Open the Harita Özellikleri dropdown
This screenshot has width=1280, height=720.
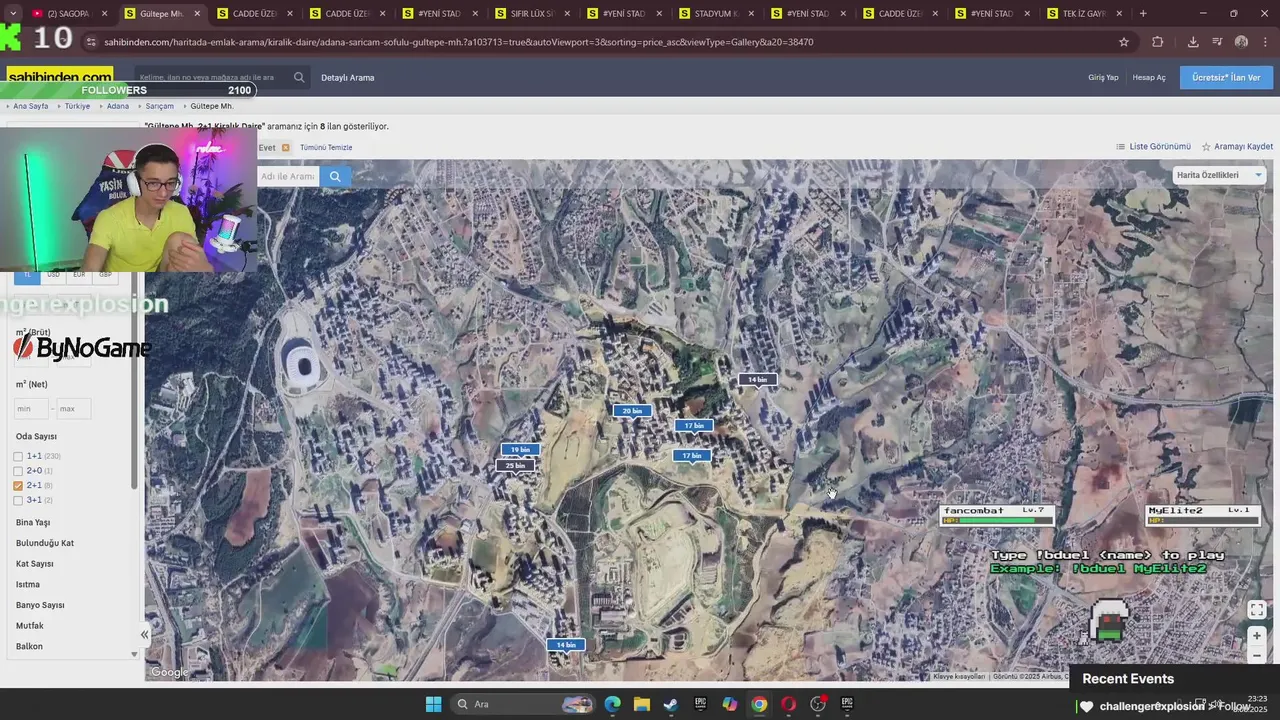(x=1220, y=175)
